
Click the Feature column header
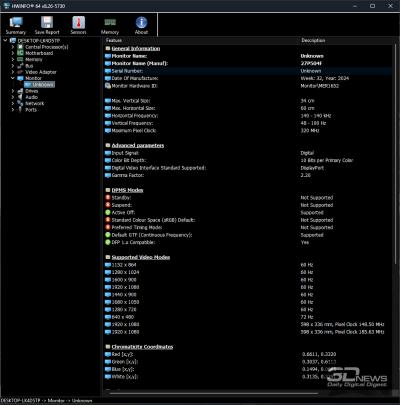(200, 40)
